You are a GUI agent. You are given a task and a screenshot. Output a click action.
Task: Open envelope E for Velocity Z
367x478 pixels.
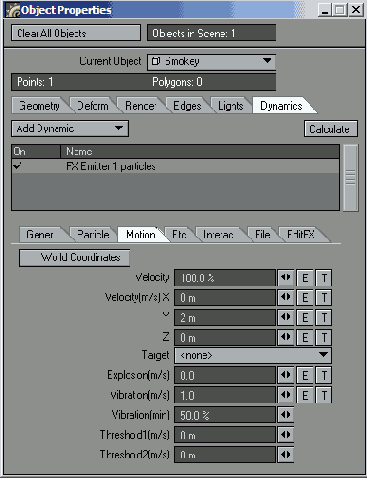[305, 337]
